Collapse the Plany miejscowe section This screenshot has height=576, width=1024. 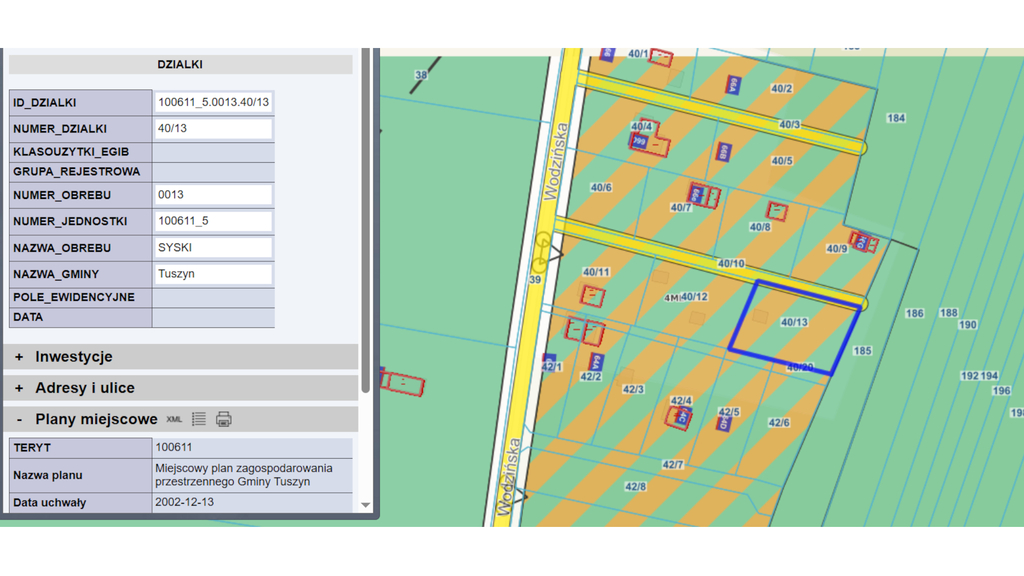click(19, 419)
